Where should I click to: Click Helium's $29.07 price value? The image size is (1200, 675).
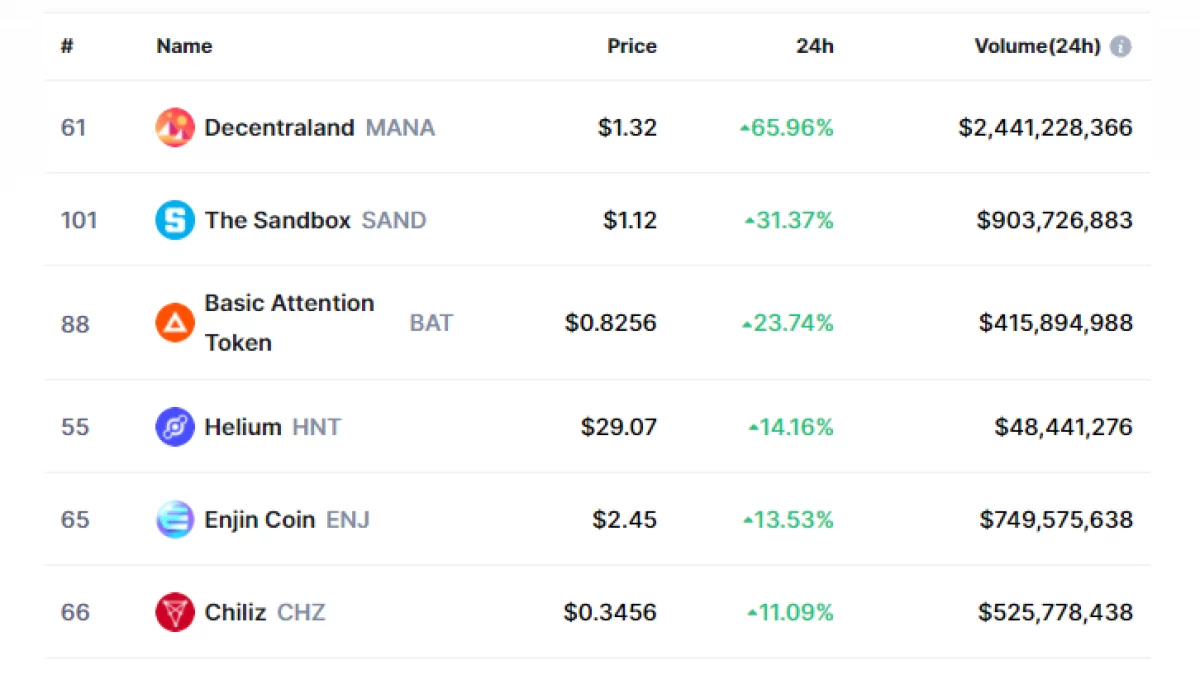point(619,427)
